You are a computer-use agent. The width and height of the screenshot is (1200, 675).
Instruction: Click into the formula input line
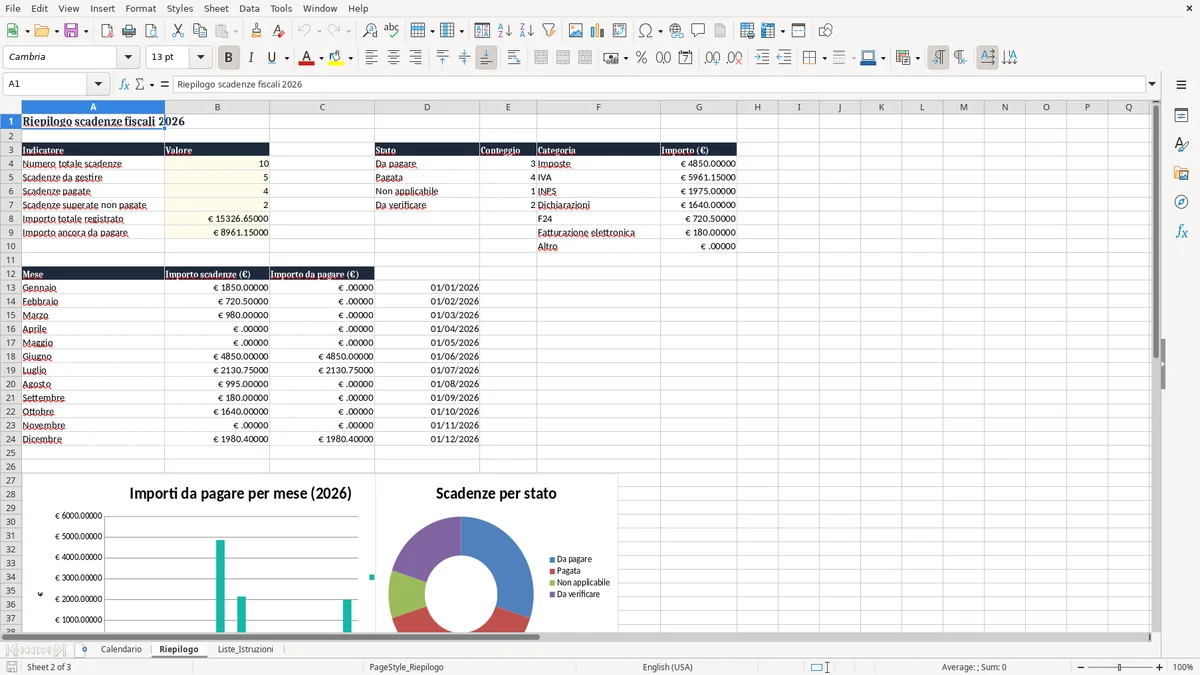[x=658, y=85]
